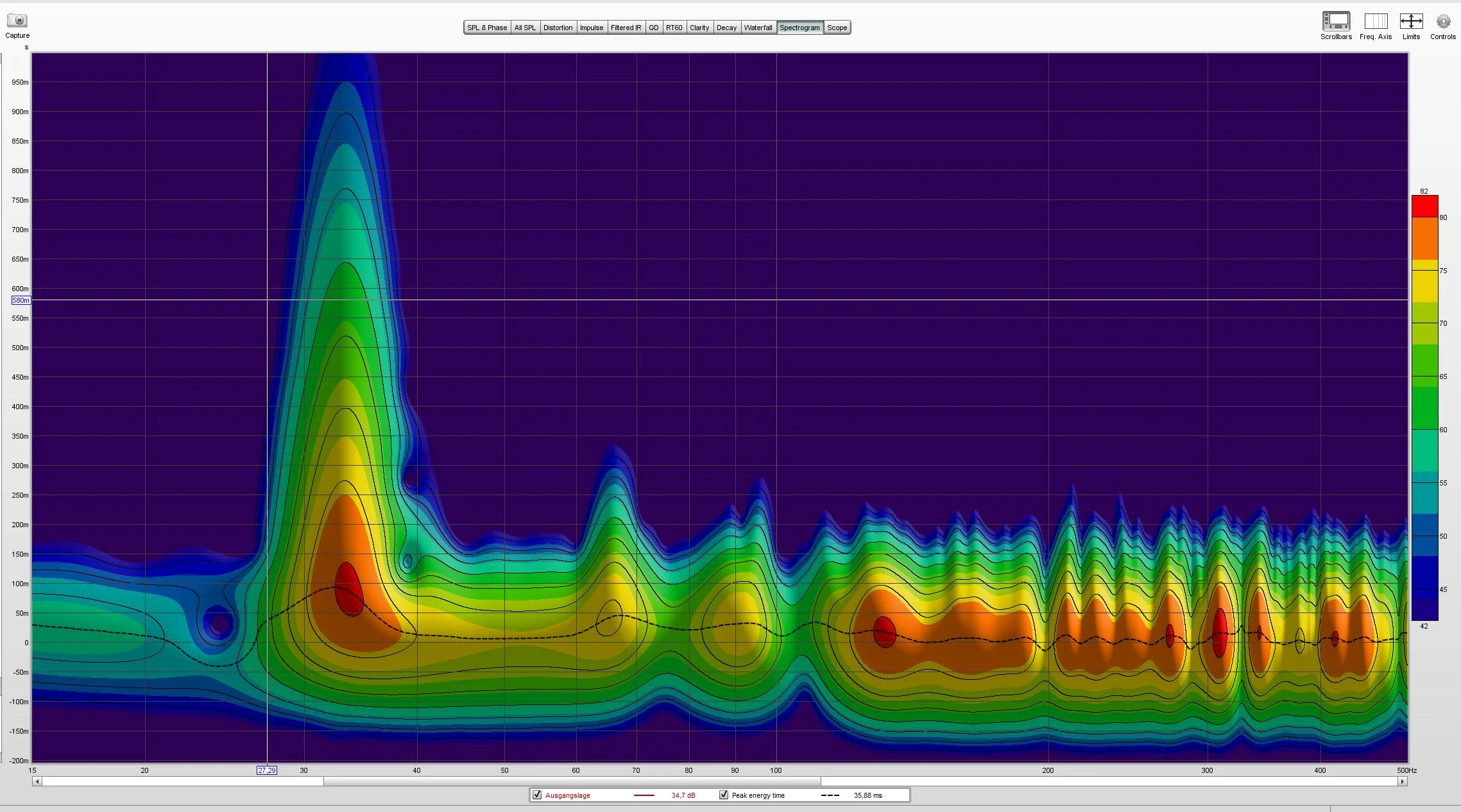Image resolution: width=1461 pixels, height=812 pixels.
Task: Uncheck the Peak energy time checkbox
Action: point(724,795)
